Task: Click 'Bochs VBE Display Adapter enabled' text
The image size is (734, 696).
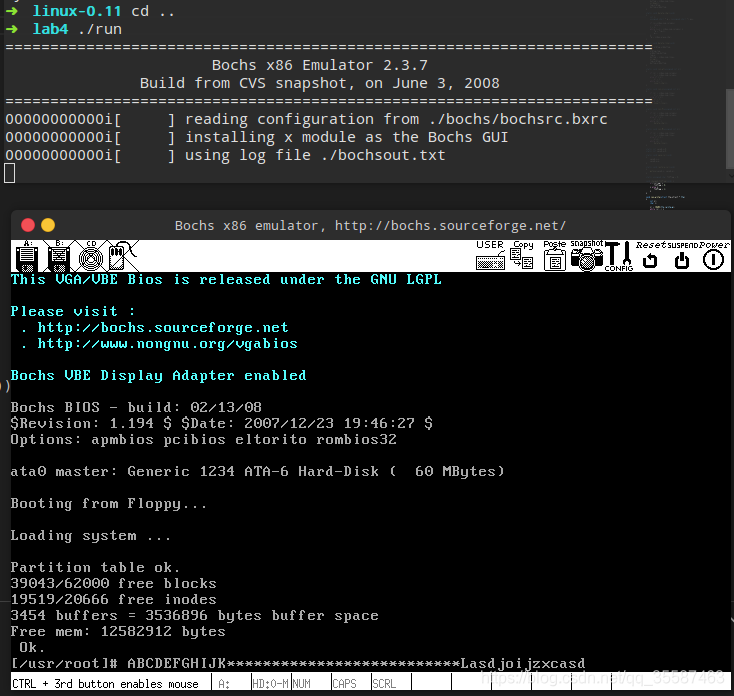Action: (x=159, y=375)
